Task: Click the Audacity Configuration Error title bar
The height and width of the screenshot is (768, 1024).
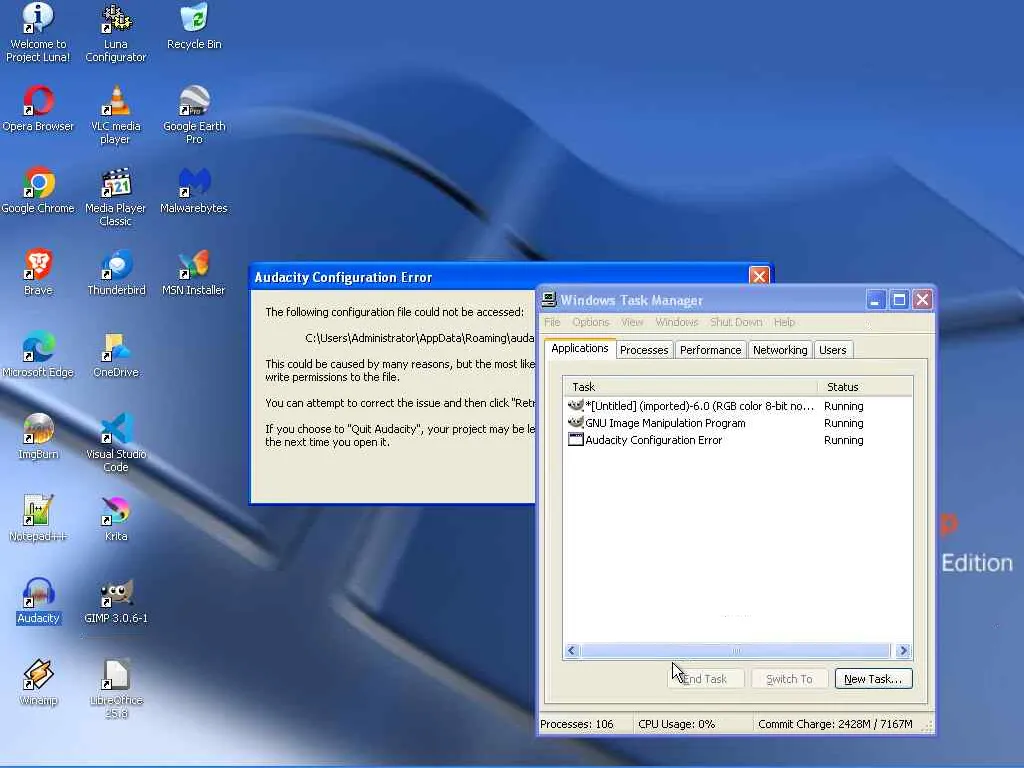Action: coord(500,277)
